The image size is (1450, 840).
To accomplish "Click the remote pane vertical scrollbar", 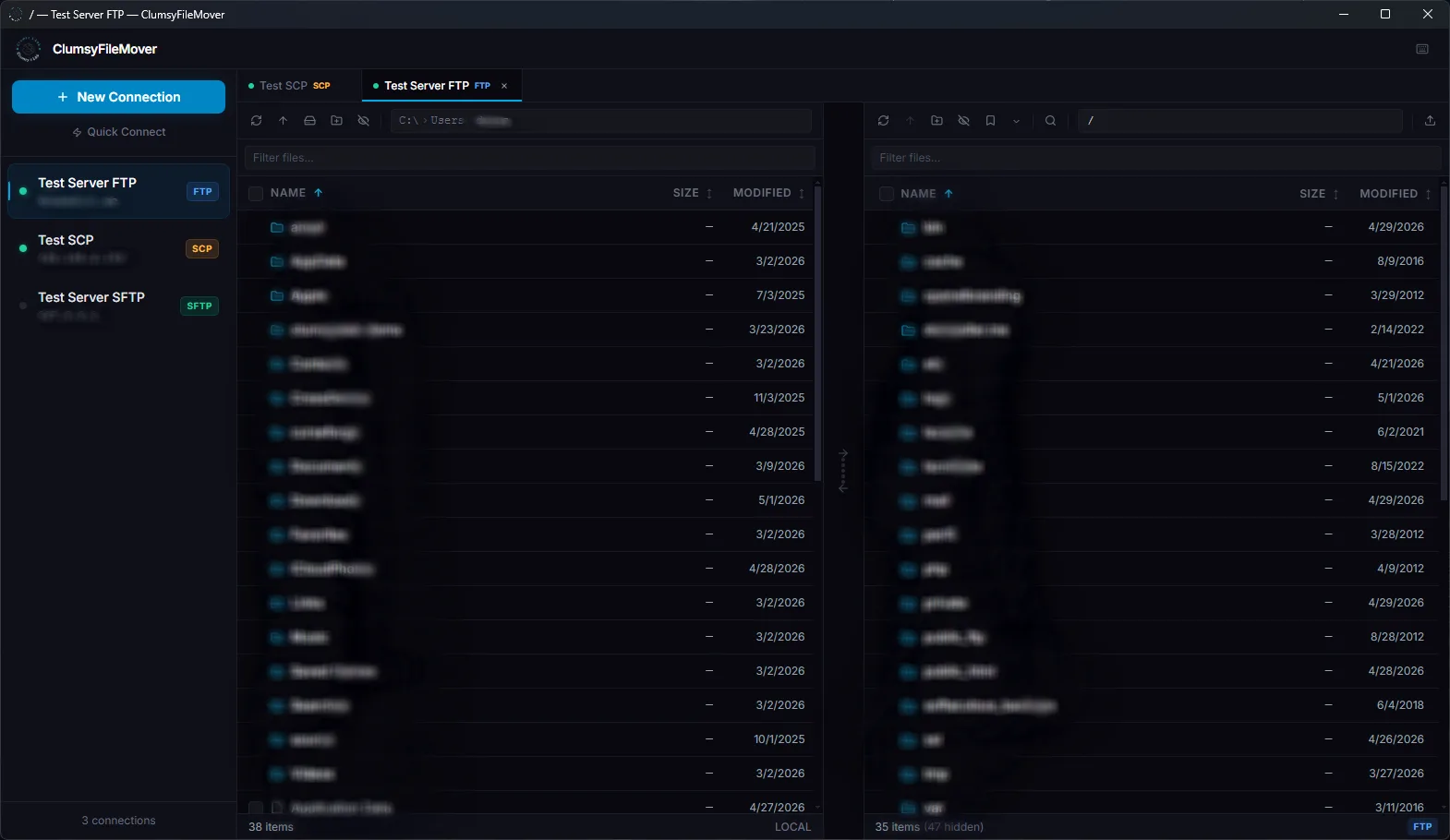I will pos(1444,342).
